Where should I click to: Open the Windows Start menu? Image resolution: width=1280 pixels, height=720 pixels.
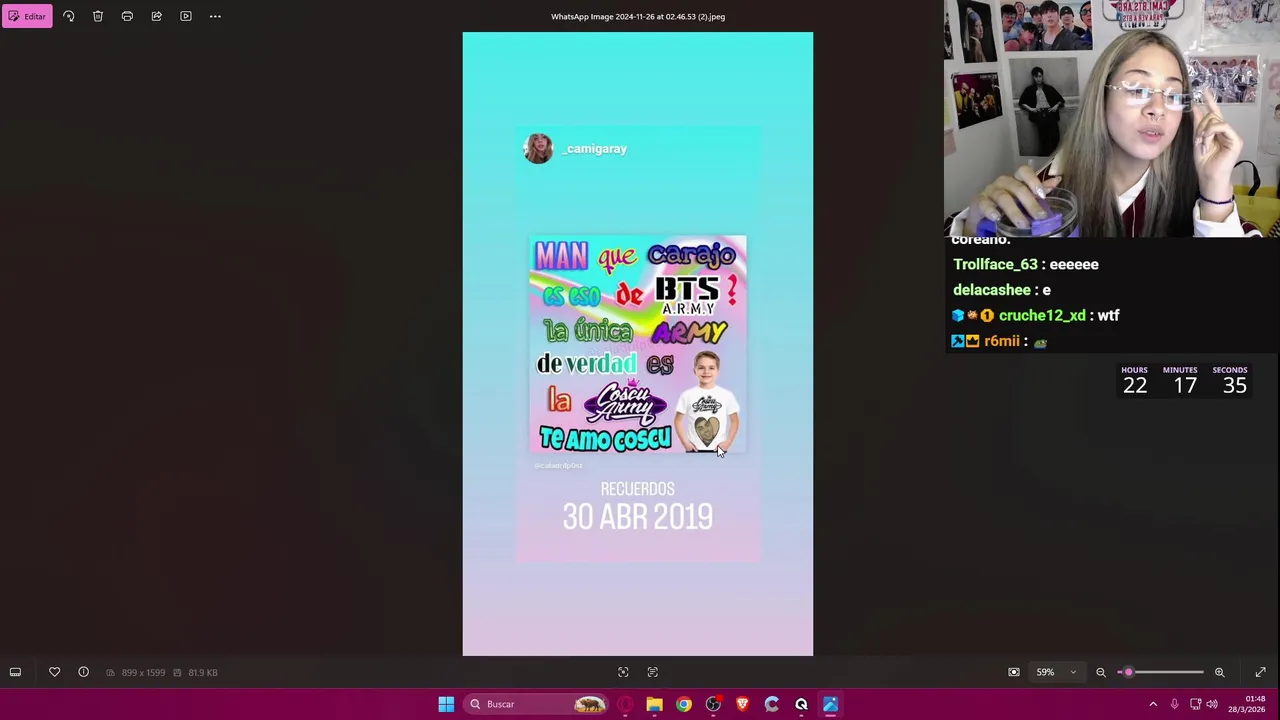[x=446, y=704]
